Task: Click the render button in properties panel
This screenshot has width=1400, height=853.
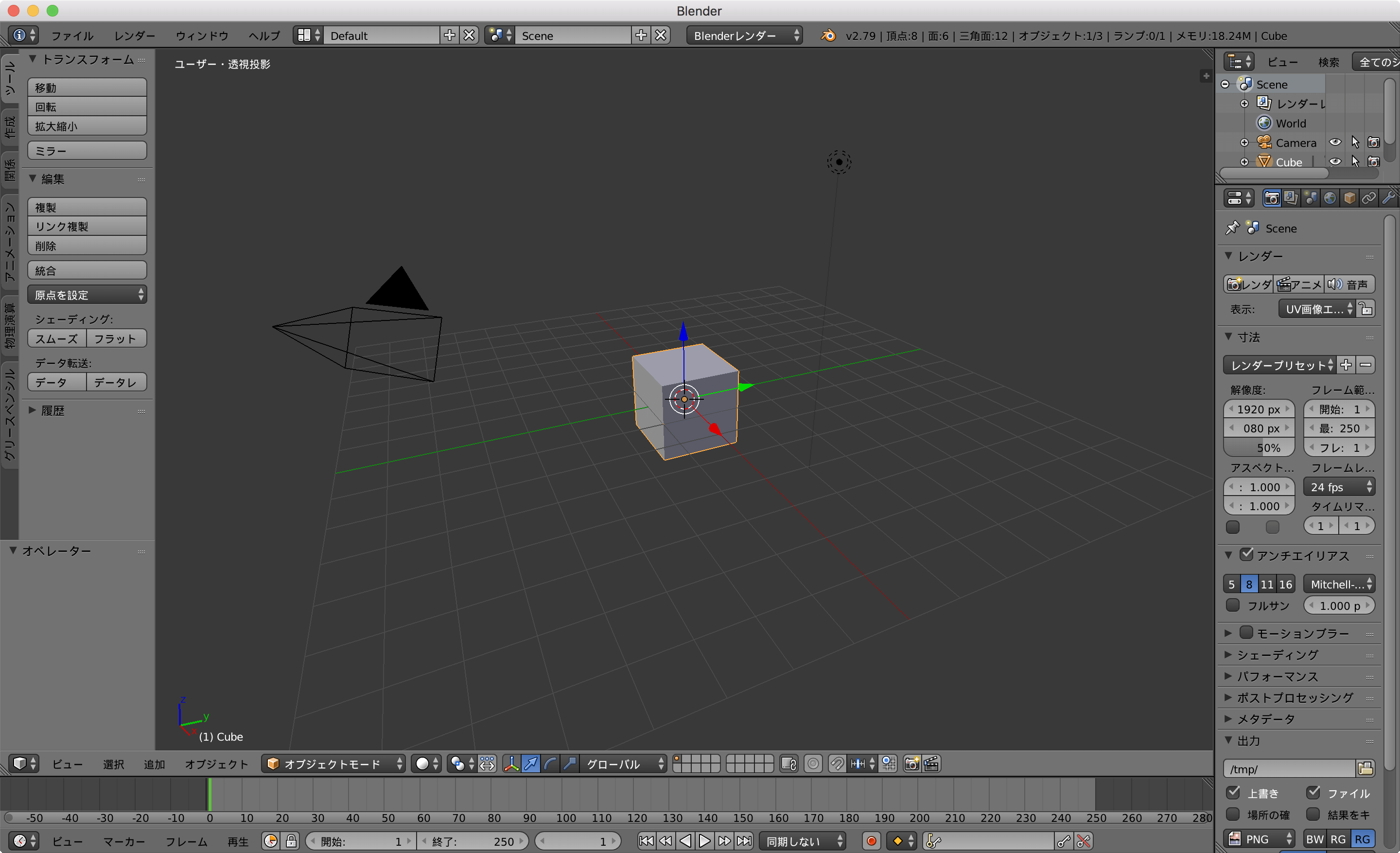Action: tap(1250, 284)
